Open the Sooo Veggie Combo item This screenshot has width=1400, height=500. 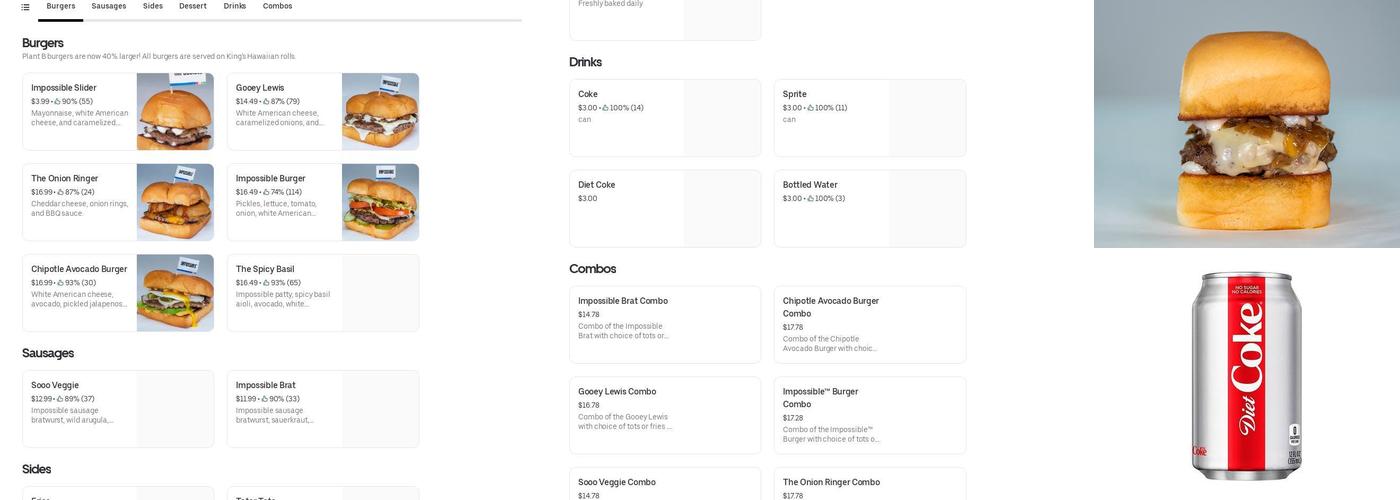pos(665,484)
